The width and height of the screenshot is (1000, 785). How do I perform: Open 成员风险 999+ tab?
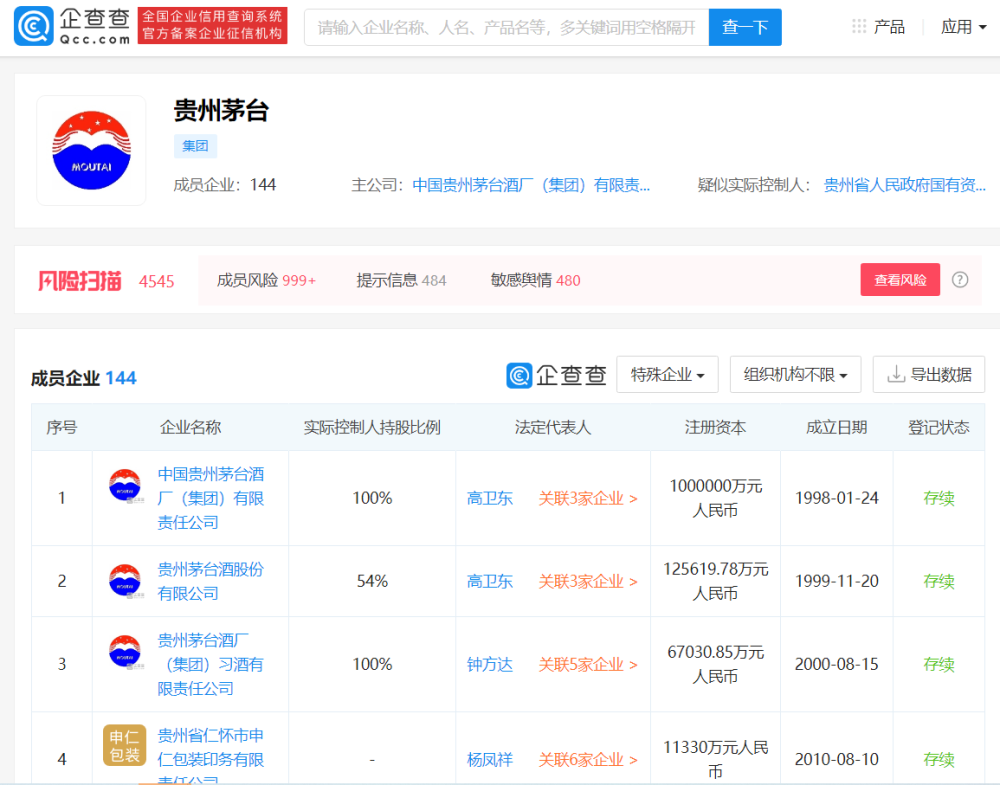pos(266,281)
